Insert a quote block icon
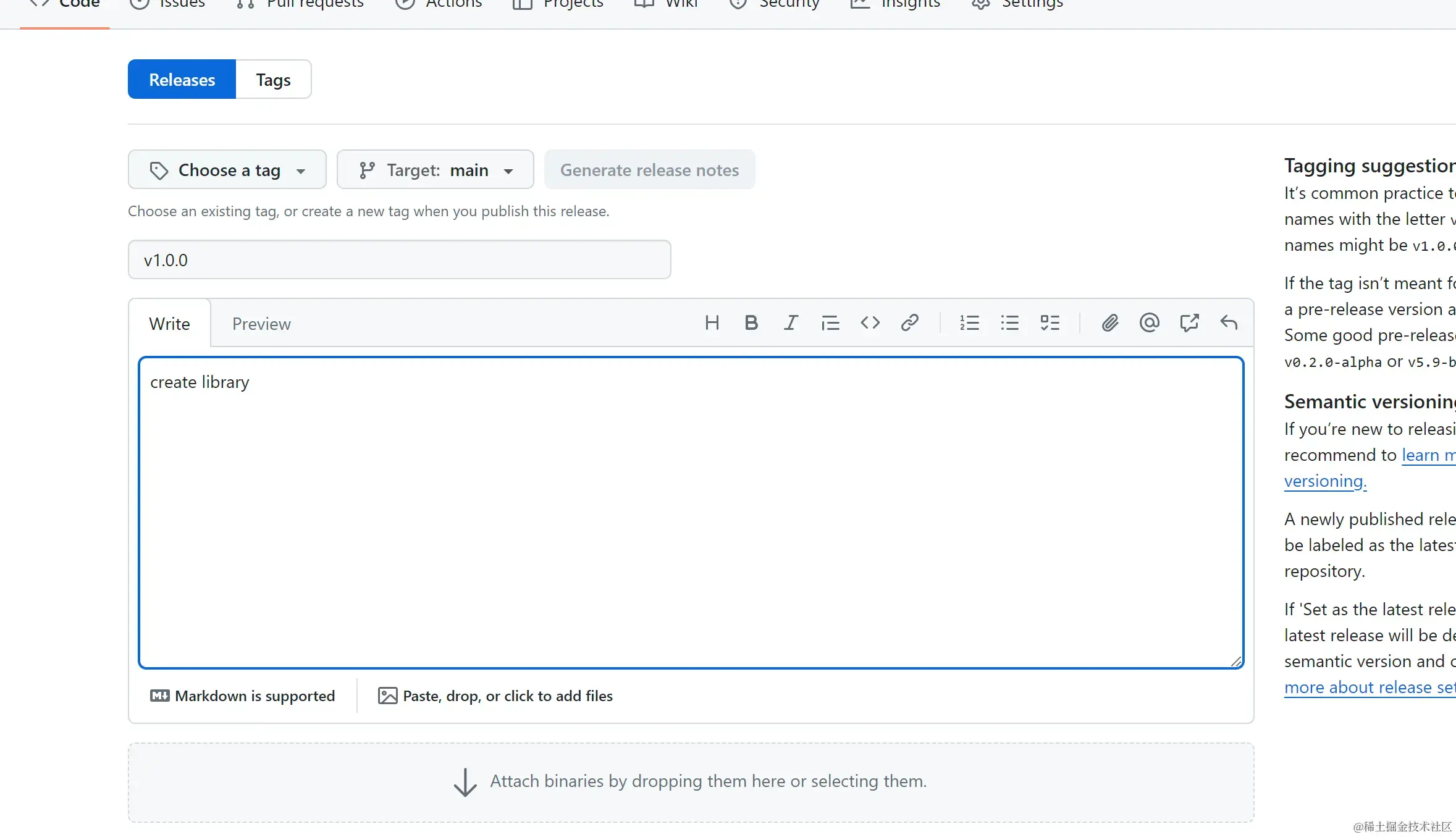This screenshot has width=1456, height=837. coord(830,322)
